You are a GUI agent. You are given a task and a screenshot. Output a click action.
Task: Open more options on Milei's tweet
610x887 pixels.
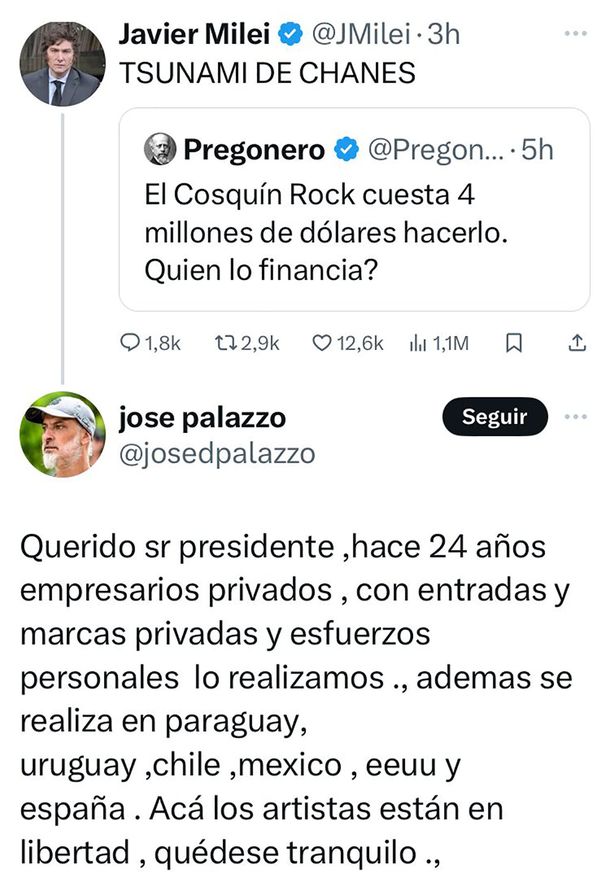(576, 34)
